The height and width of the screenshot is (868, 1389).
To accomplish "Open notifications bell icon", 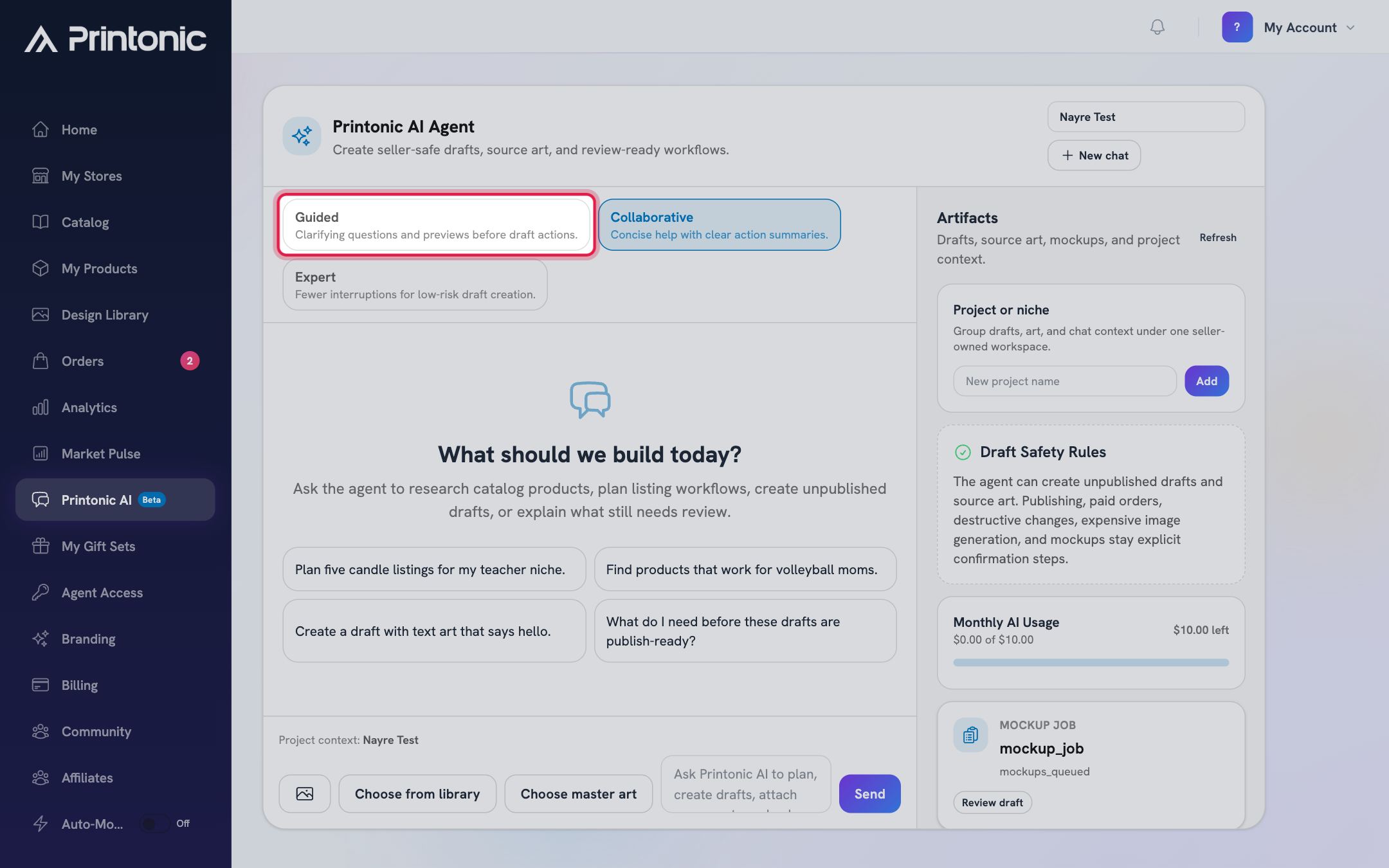I will 1157,27.
